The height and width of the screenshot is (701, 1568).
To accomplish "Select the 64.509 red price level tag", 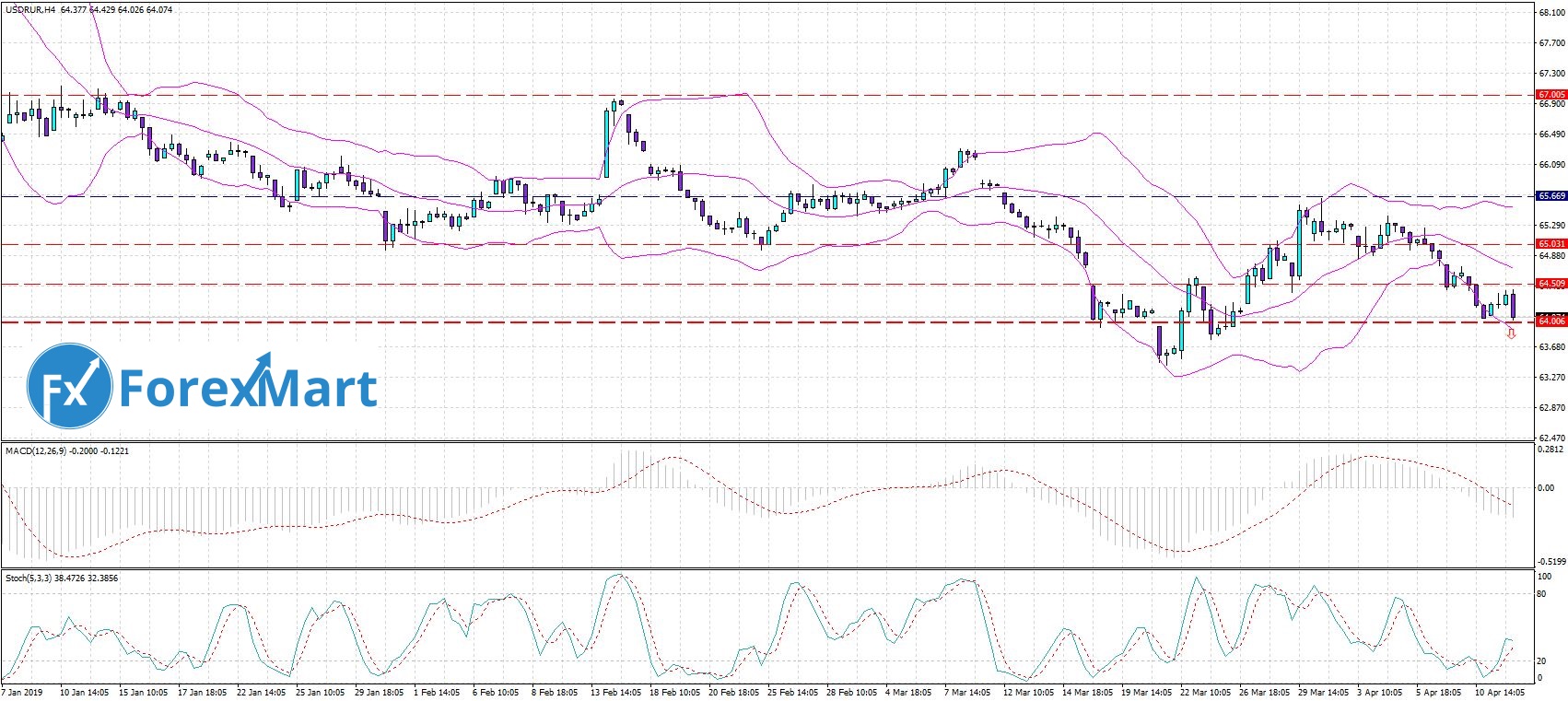I will (x=1551, y=284).
